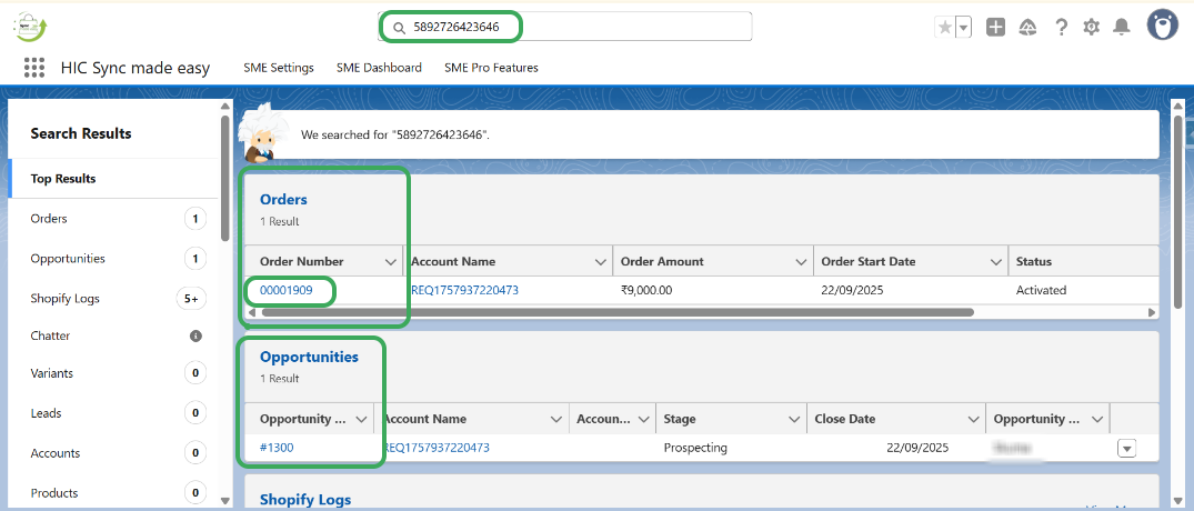Open the Close Date column dropdown
The image size is (1194, 511).
[x=972, y=419]
